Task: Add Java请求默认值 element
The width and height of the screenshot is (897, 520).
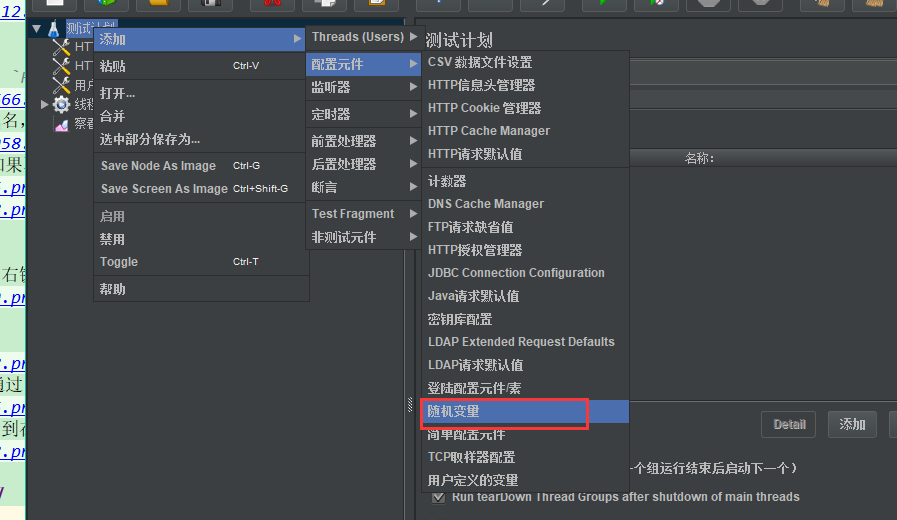Action: pos(525,296)
